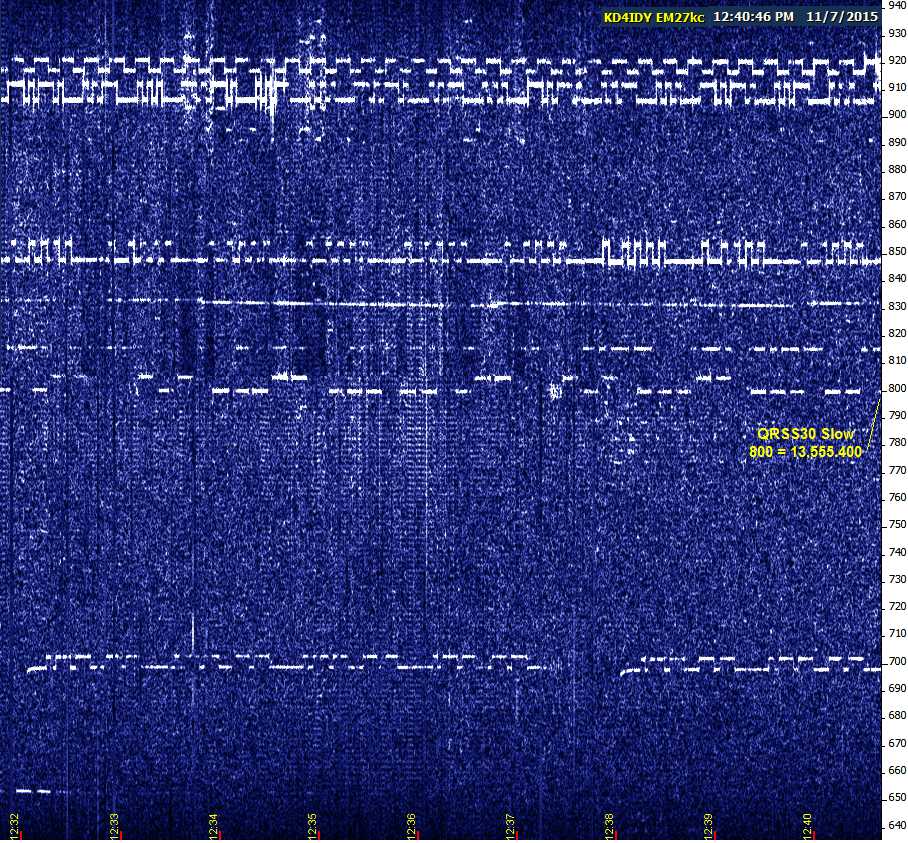Click the 750 mark on frequency scale
Image resolution: width=908 pixels, height=843 pixels.
pos(897,525)
